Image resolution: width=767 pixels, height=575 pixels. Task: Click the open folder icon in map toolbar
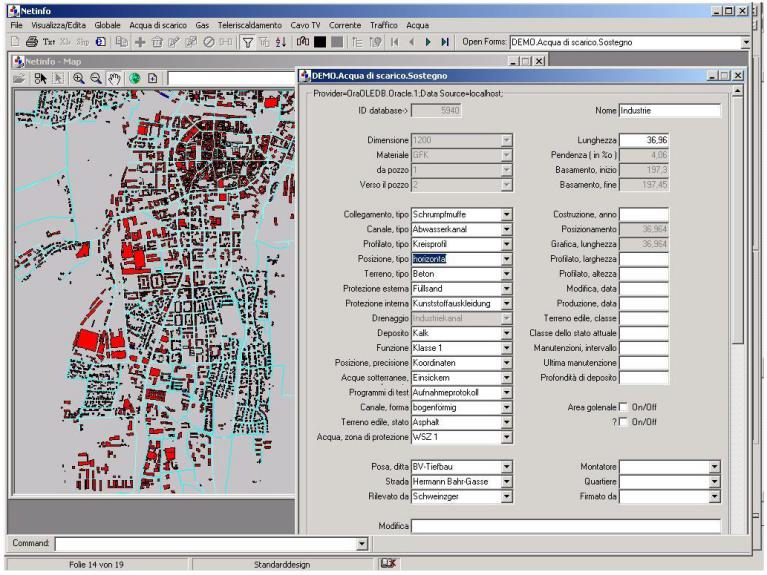coord(19,78)
